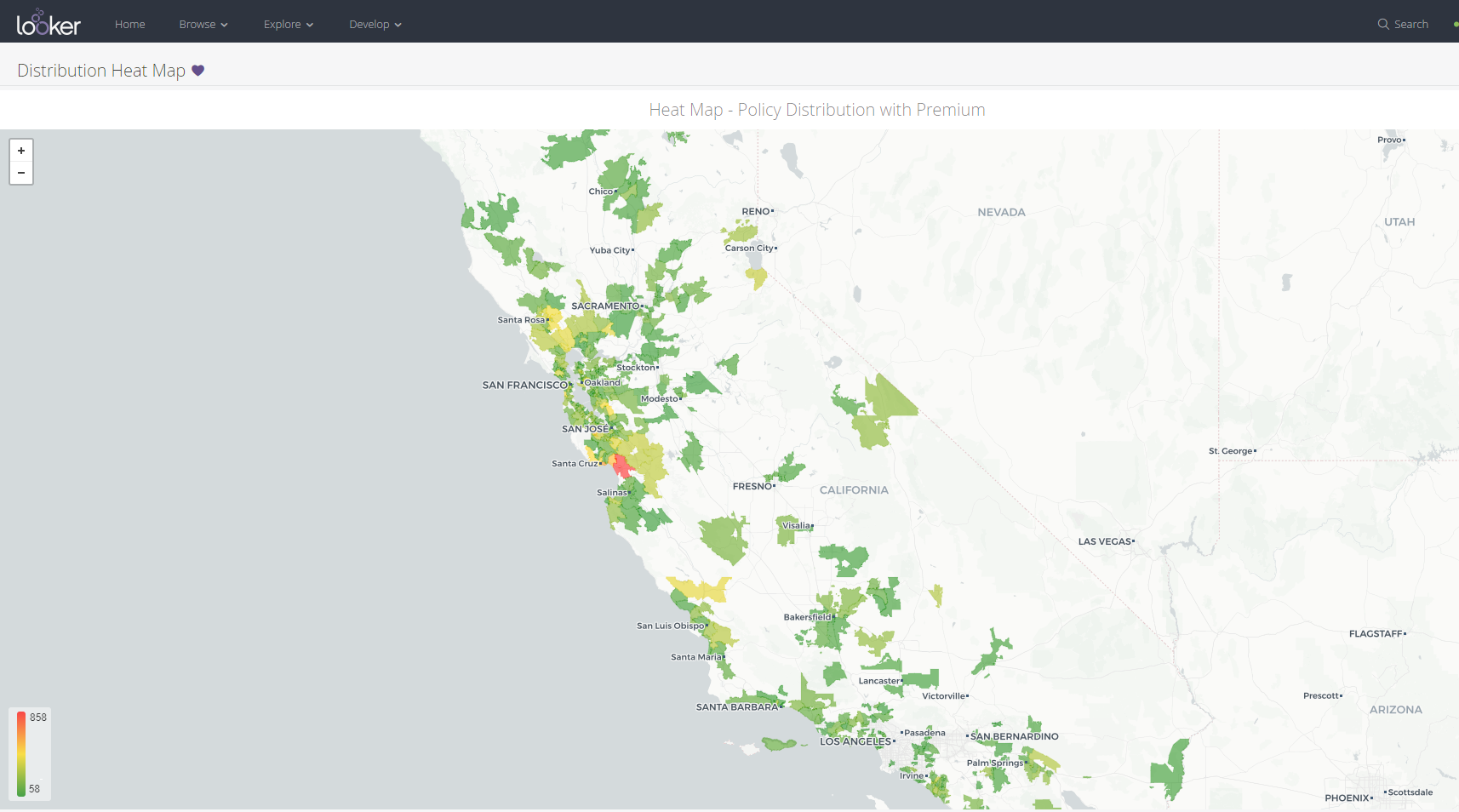
Task: Favorite the dashboard with heart icon
Action: click(x=197, y=71)
